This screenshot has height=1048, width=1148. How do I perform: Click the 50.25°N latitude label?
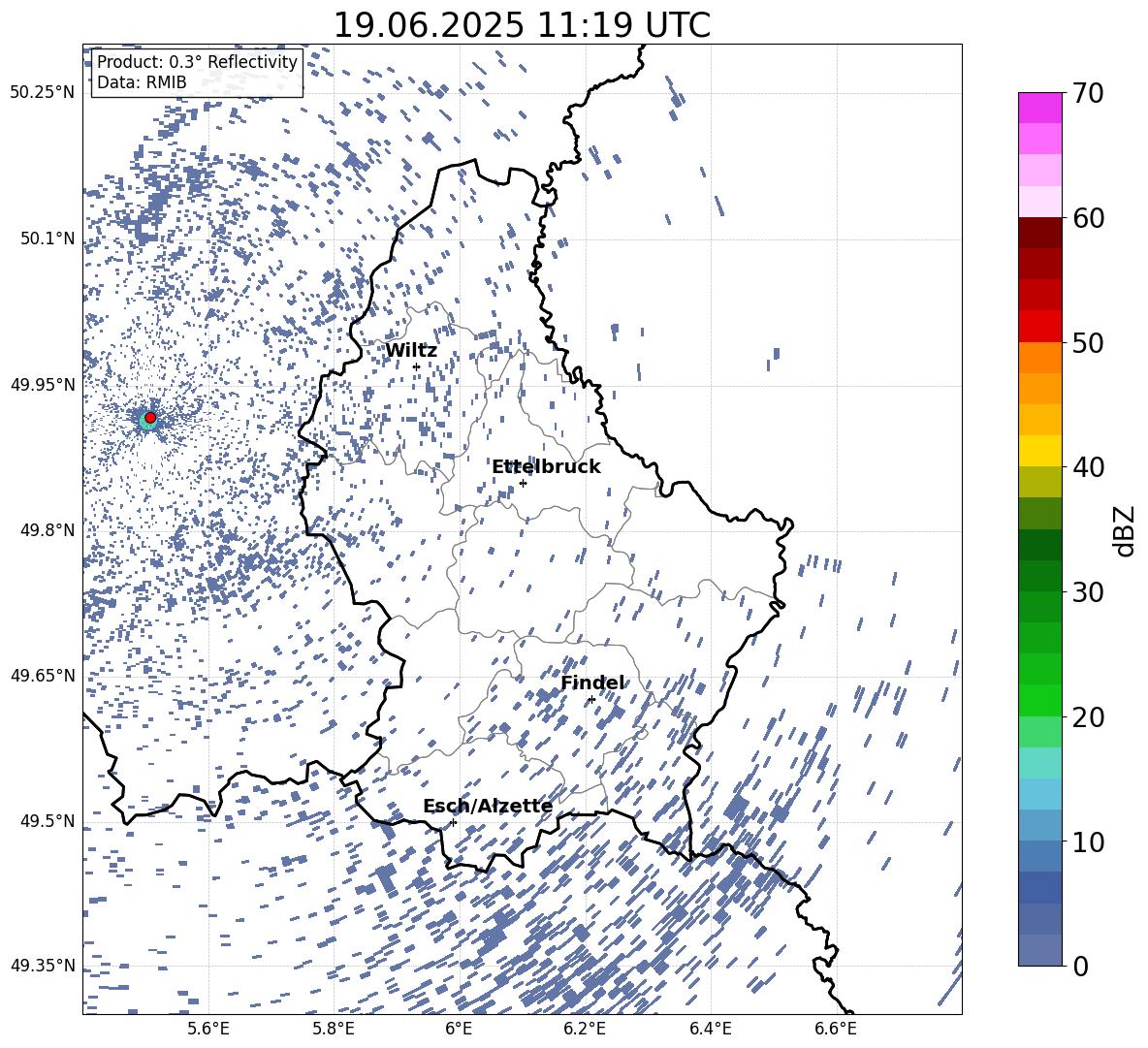click(43, 92)
